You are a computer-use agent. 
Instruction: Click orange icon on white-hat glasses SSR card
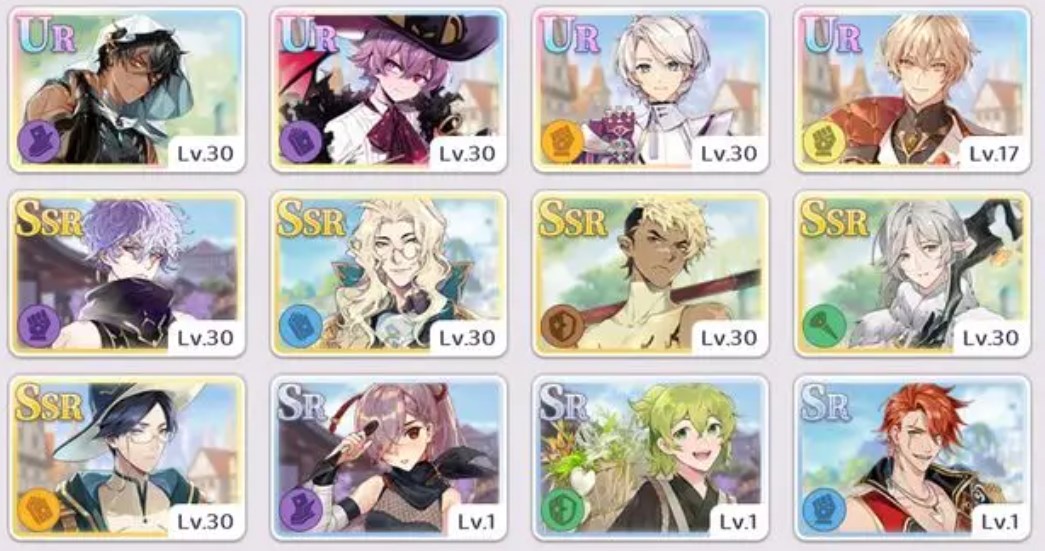[37, 510]
